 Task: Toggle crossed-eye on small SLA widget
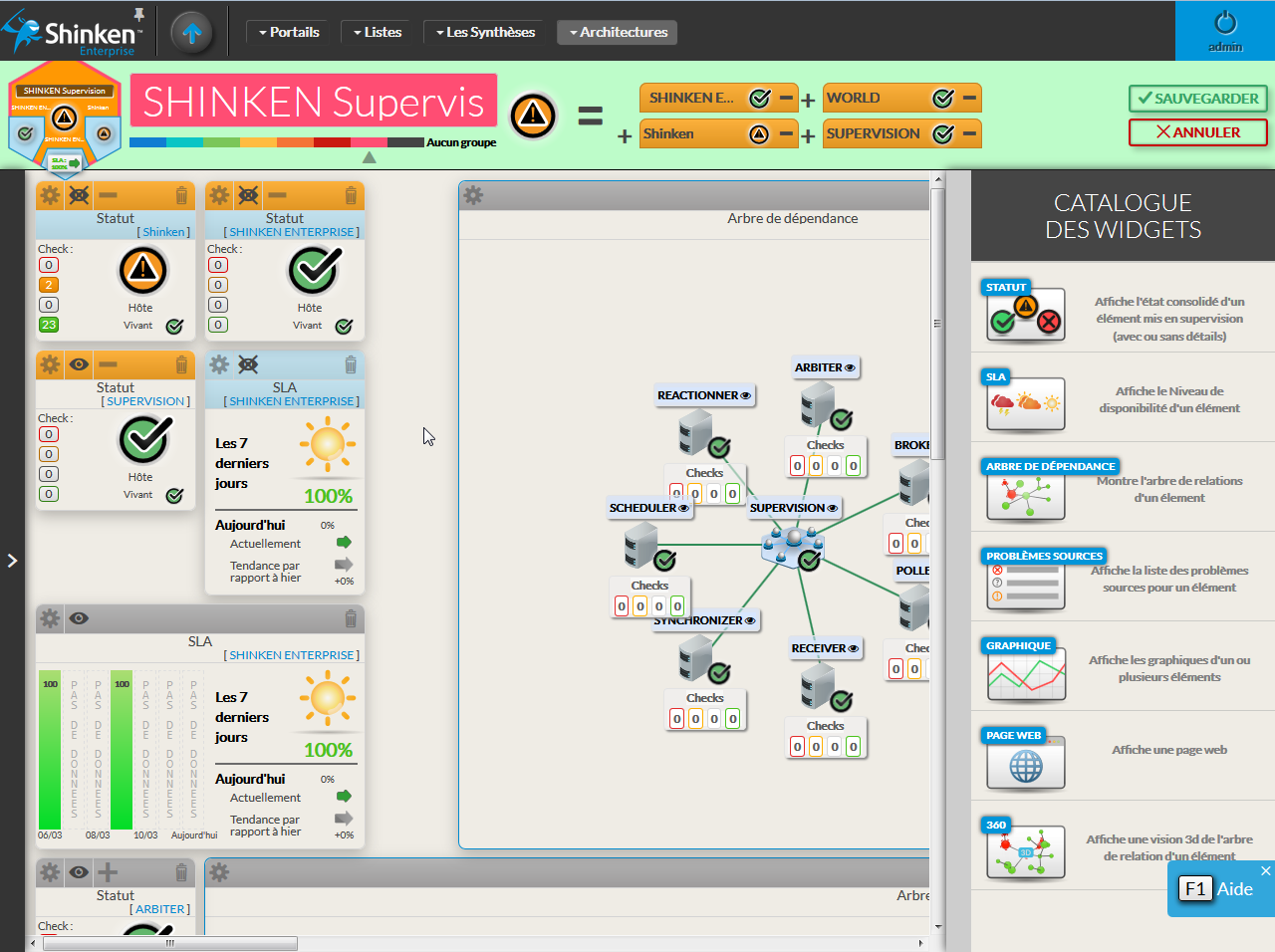pos(248,364)
